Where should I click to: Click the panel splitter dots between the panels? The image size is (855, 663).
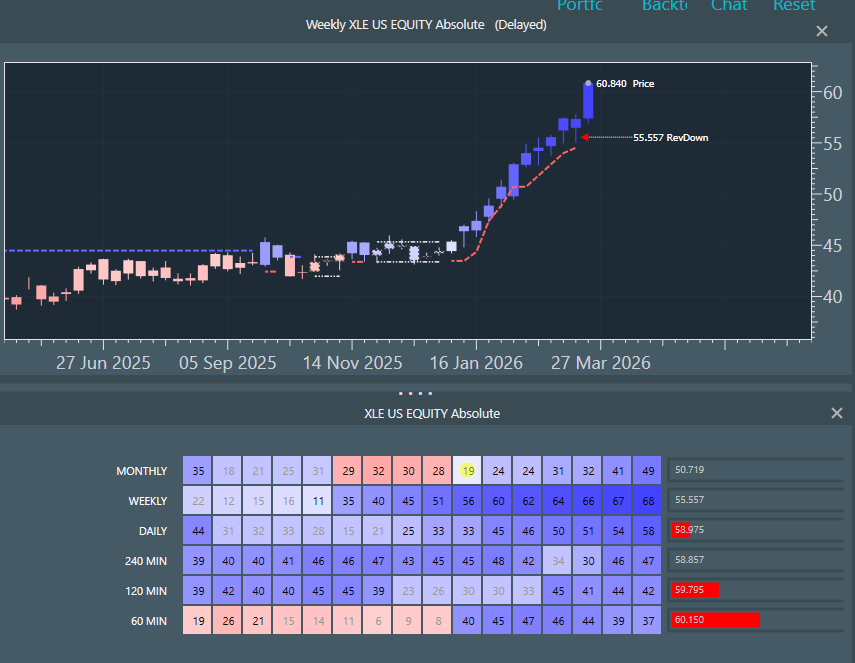pos(416,394)
